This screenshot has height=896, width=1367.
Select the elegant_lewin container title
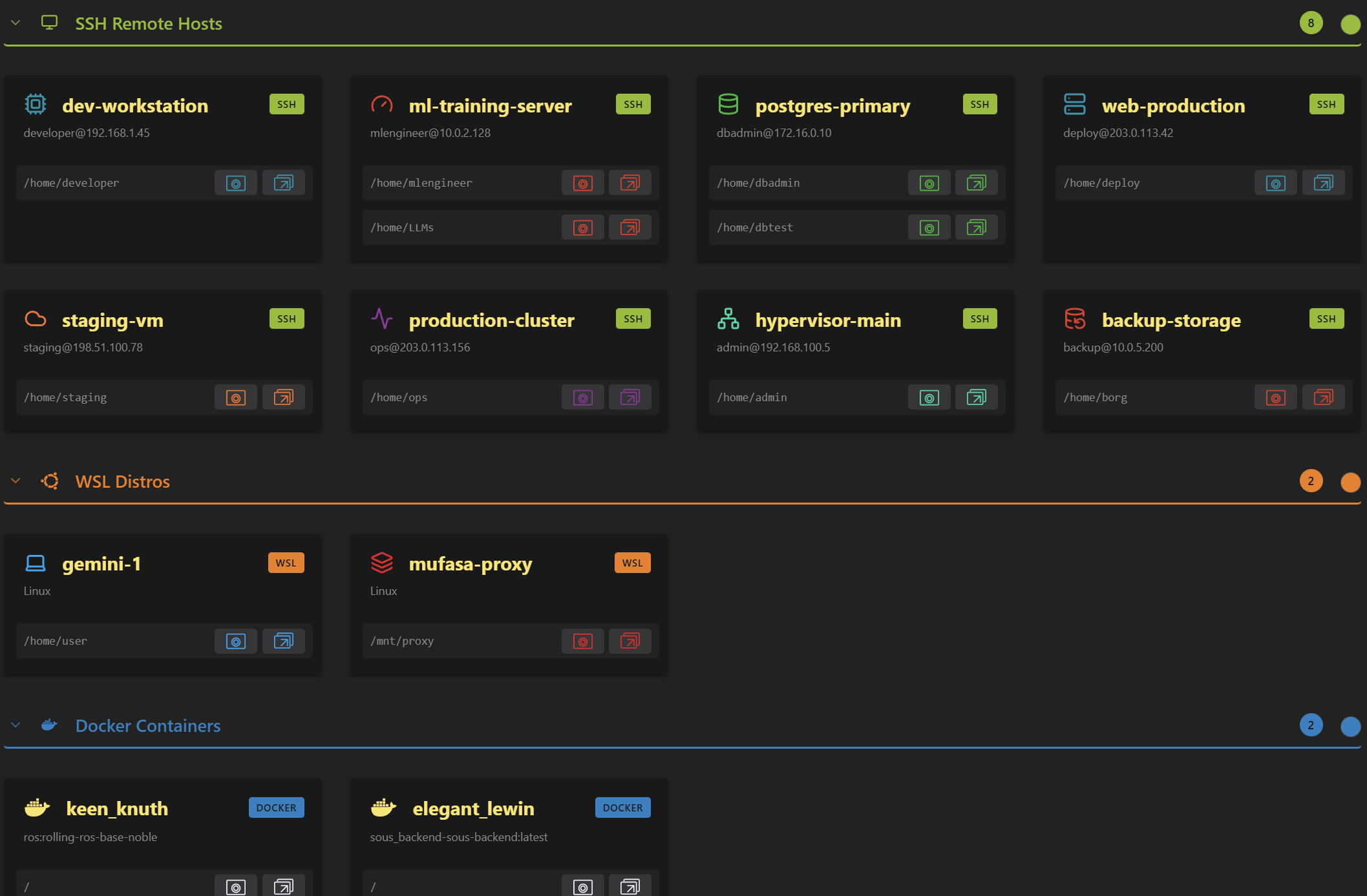pos(473,809)
